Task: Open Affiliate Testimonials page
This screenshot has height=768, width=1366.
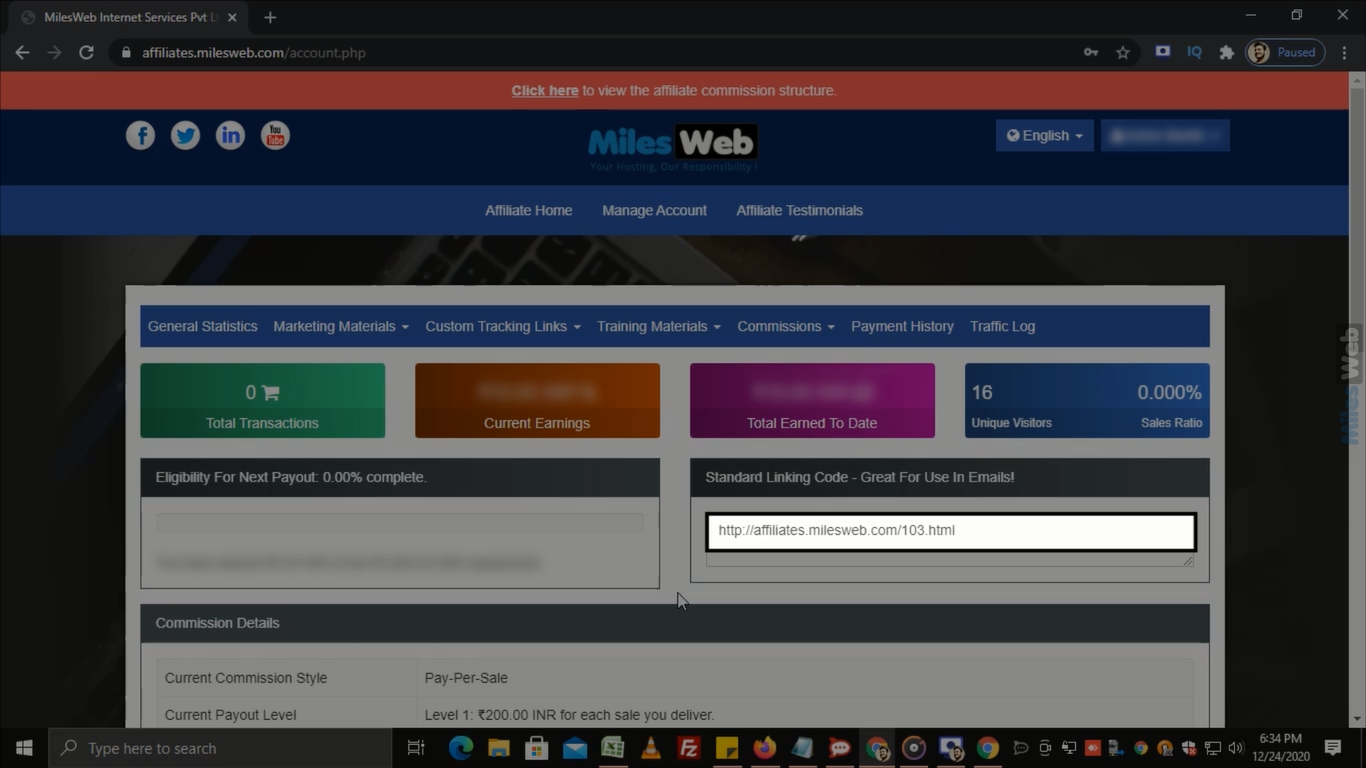Action: tap(799, 210)
